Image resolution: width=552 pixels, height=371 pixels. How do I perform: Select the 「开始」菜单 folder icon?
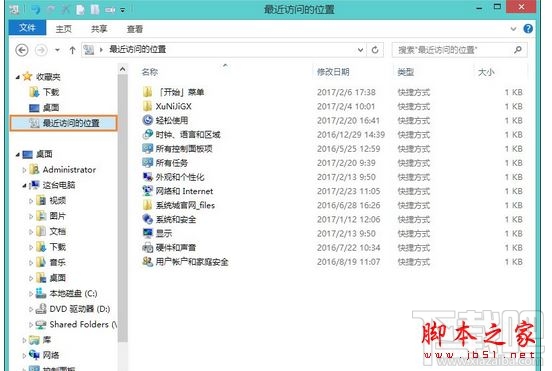(148, 92)
